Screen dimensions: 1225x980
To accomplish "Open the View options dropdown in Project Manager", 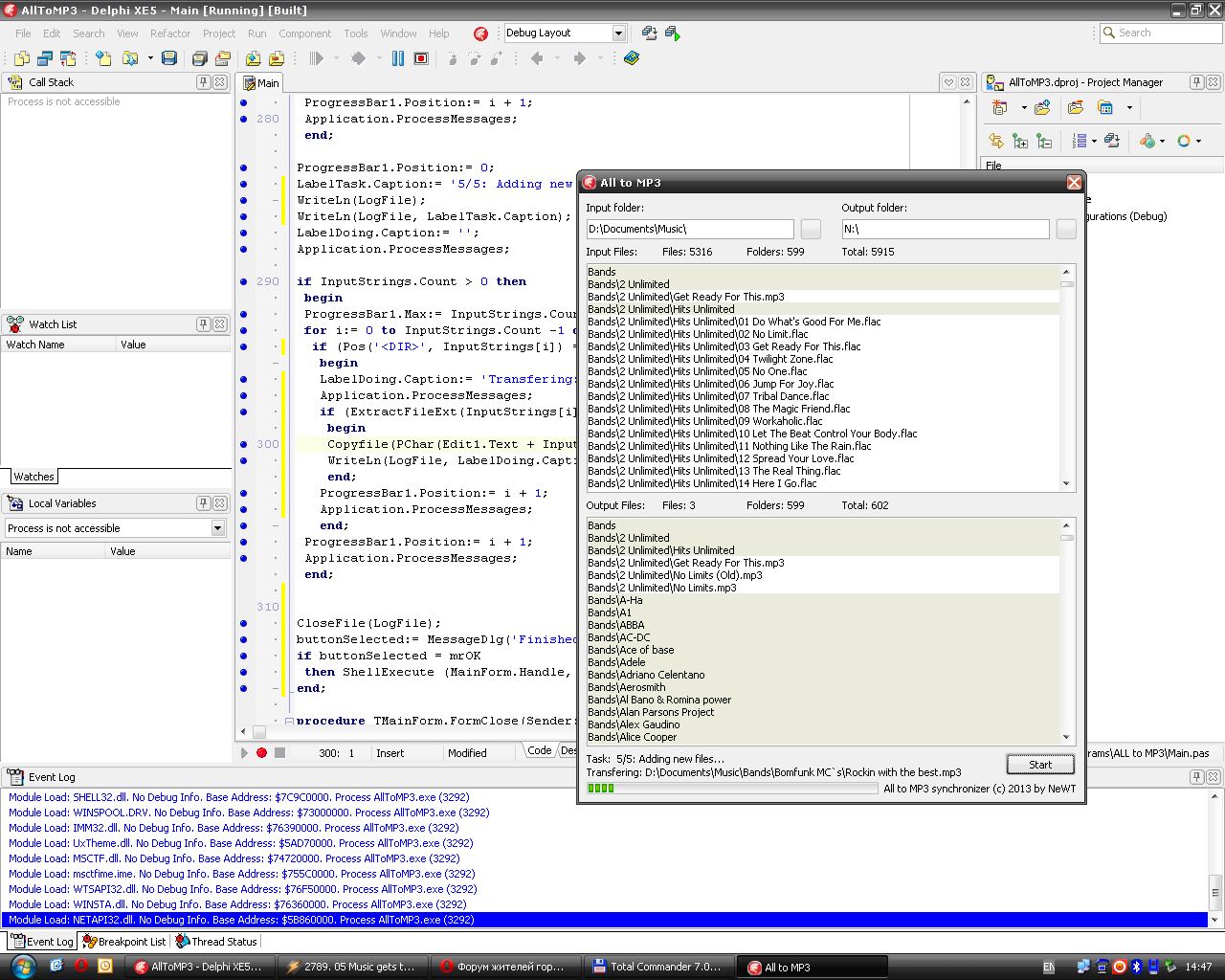I will [1129, 107].
